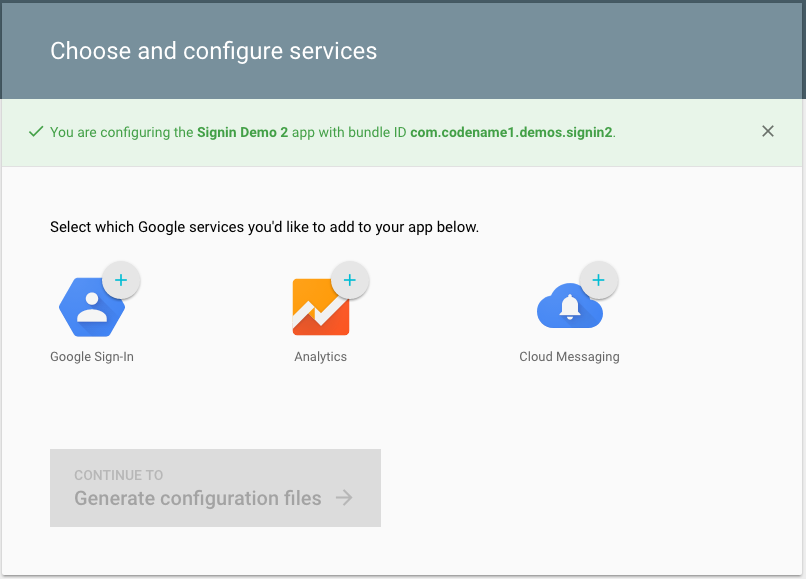The width and height of the screenshot is (806, 579).
Task: Click the Cloud Messaging label text
Action: (569, 356)
